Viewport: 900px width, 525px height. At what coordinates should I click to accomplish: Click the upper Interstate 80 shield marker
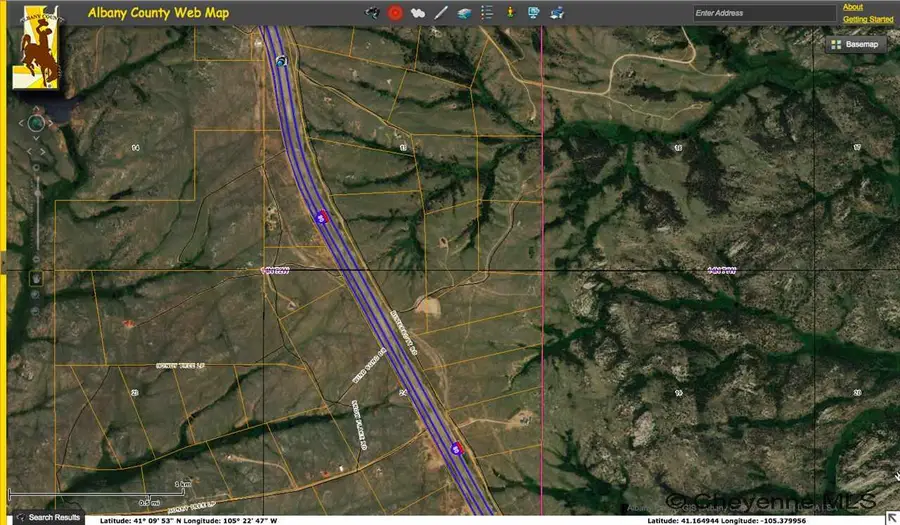(321, 217)
